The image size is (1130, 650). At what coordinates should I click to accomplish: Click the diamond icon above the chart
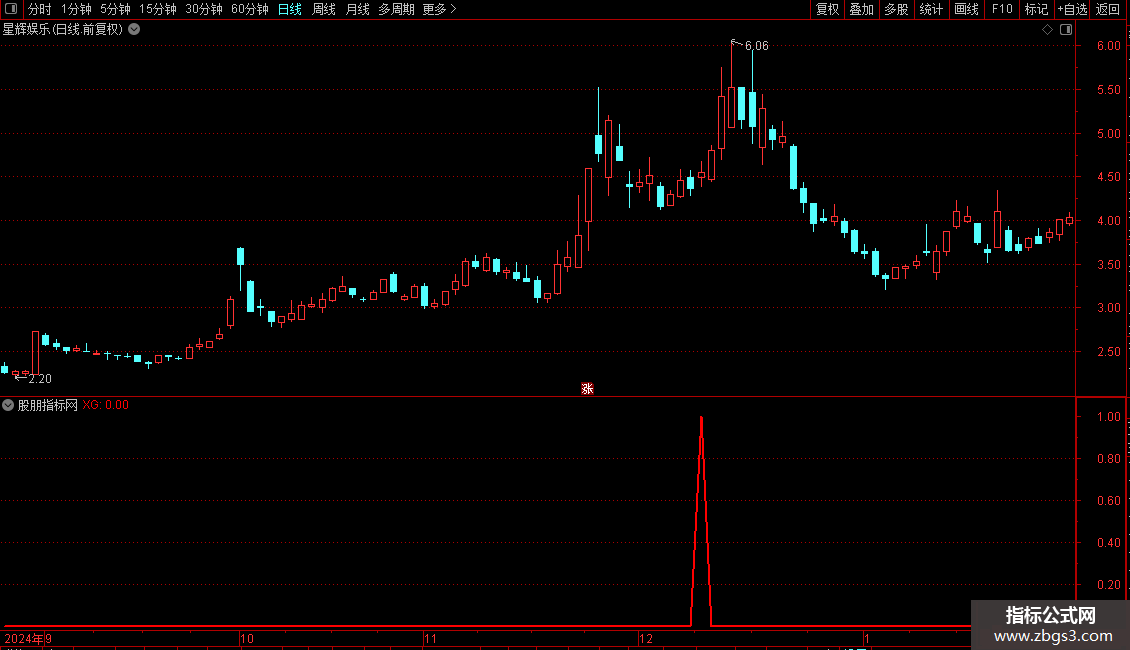(1047, 30)
